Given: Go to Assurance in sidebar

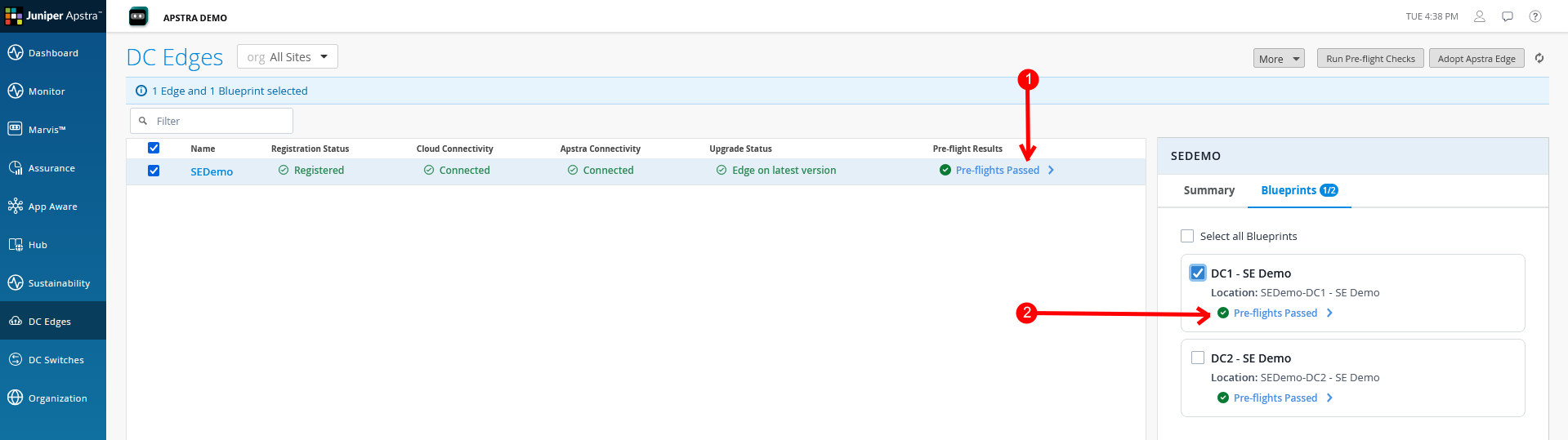Looking at the screenshot, I should 51,168.
